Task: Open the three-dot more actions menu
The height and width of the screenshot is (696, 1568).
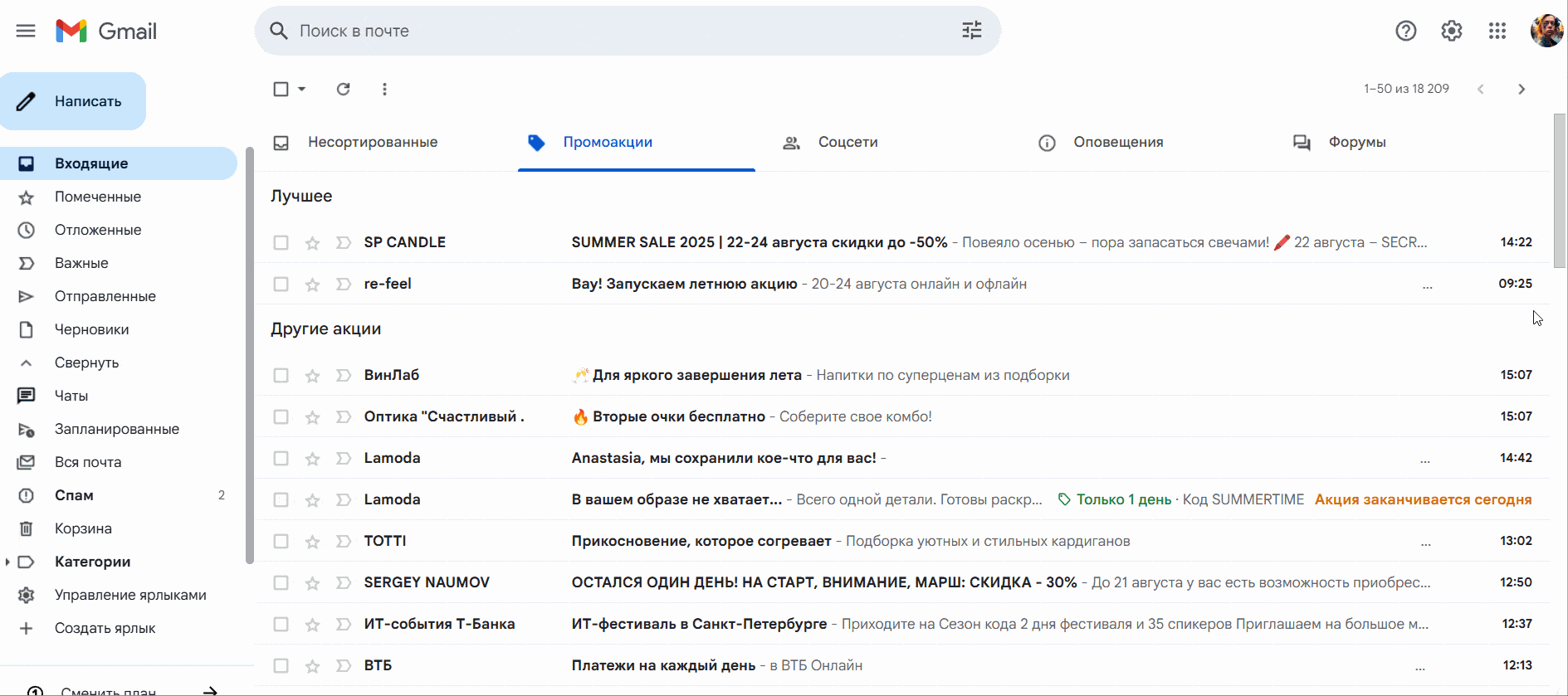Action: point(384,89)
